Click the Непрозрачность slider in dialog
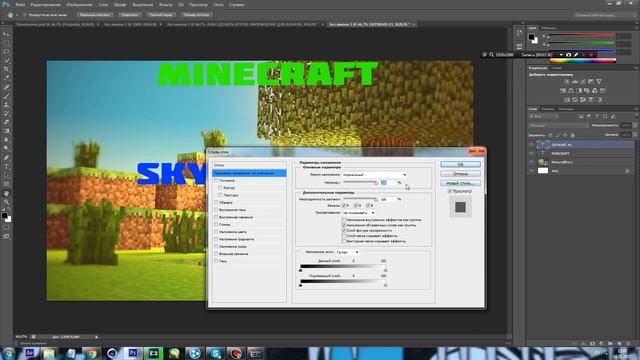This screenshot has height=360, width=640. (x=360, y=183)
